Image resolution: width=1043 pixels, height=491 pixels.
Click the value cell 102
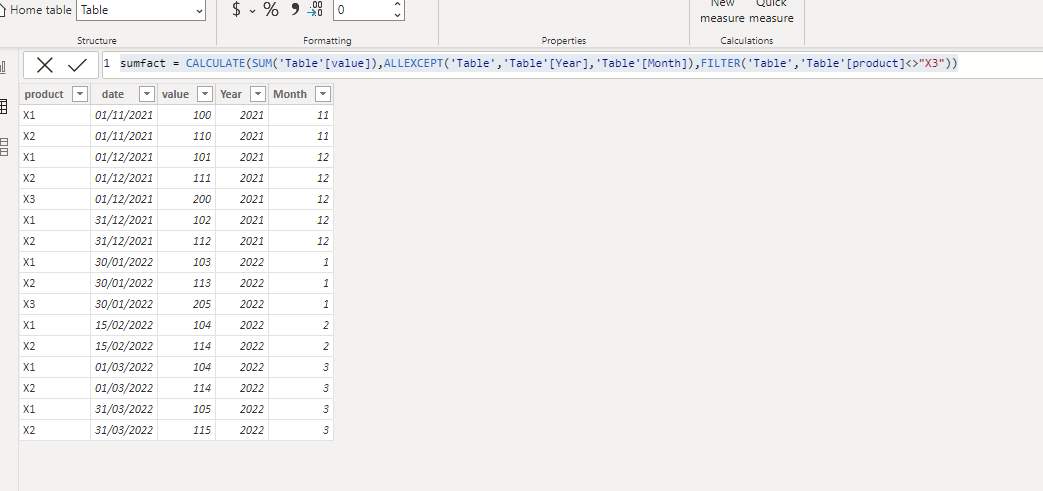[x=186, y=220]
